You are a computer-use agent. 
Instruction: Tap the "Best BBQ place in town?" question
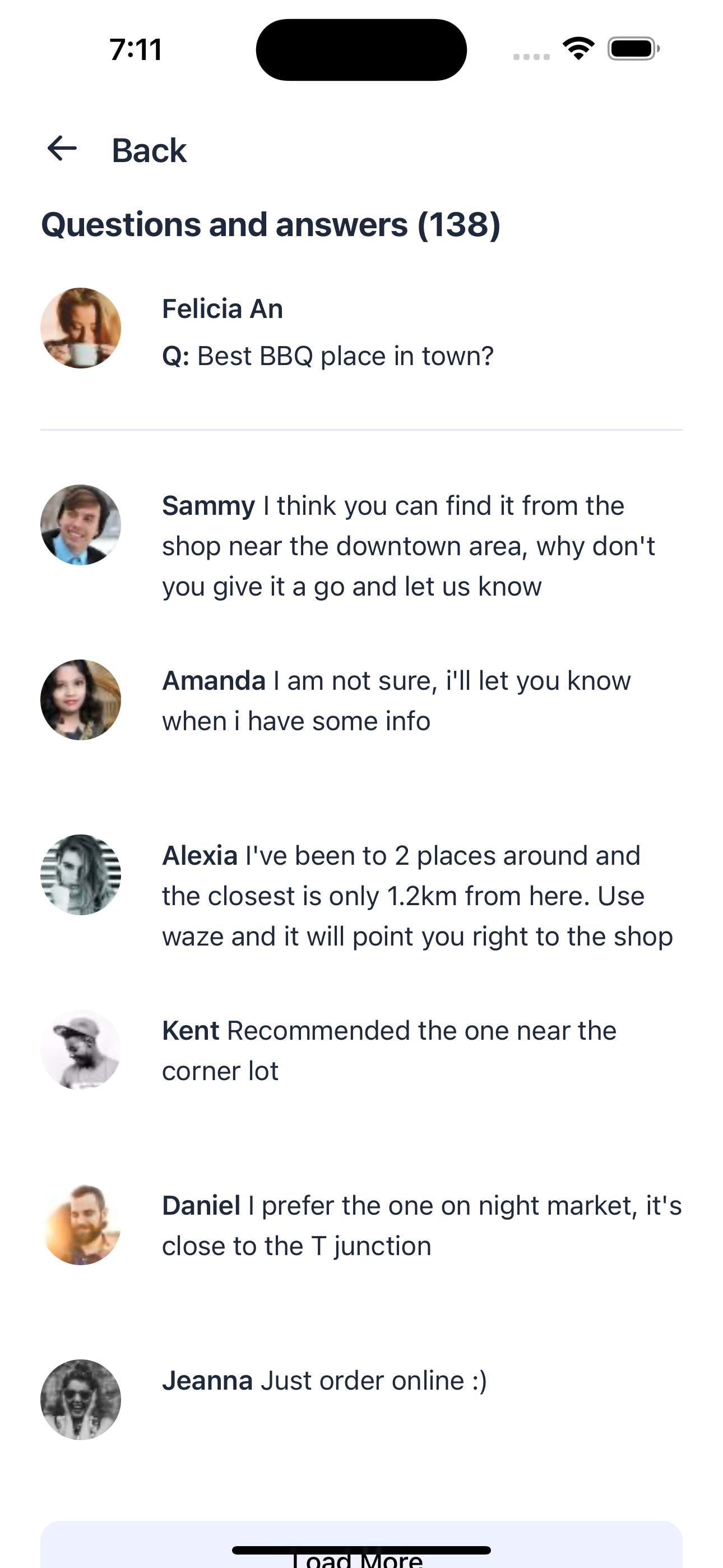345,356
